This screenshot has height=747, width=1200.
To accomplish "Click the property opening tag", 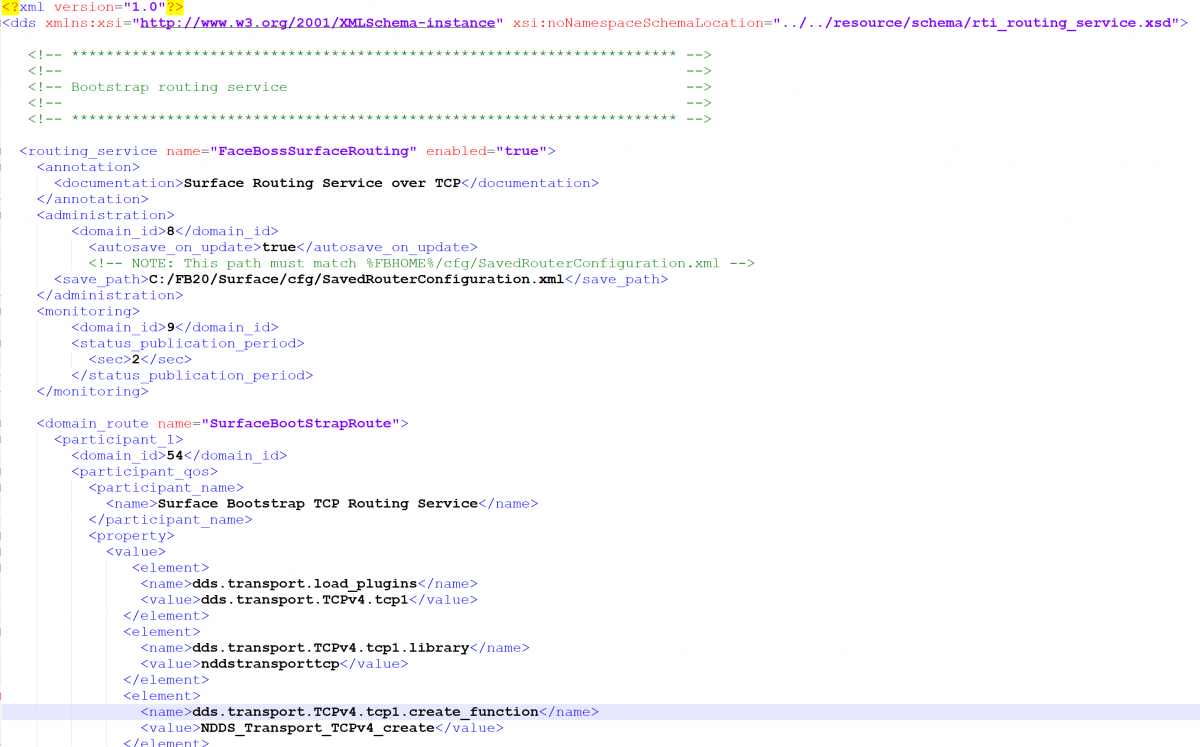I will [x=131, y=535].
